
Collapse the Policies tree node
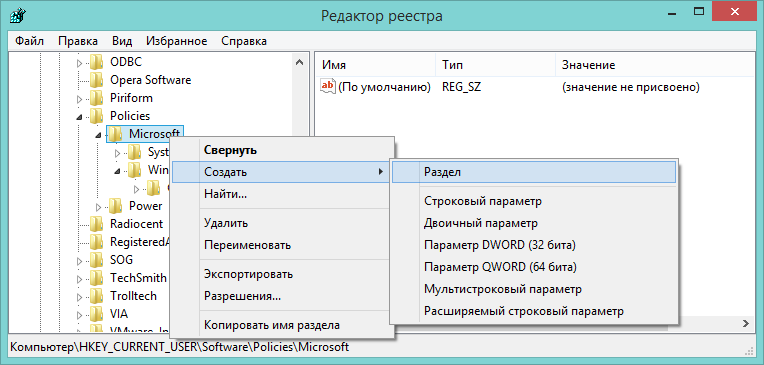click(80, 117)
